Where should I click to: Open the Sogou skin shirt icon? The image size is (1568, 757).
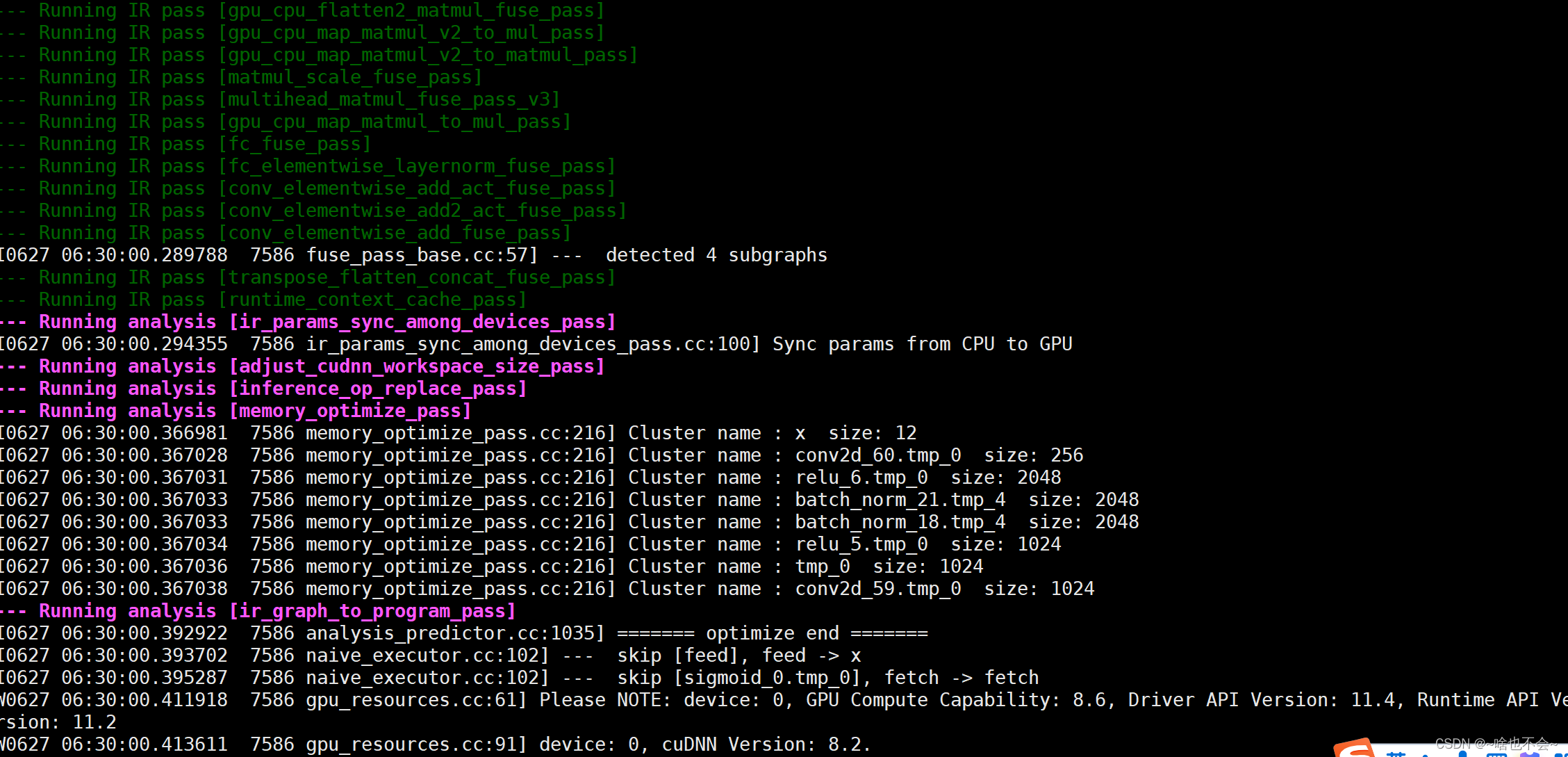tap(1529, 754)
